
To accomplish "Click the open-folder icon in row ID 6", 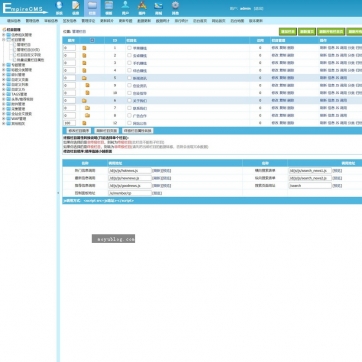I will point(84,100).
